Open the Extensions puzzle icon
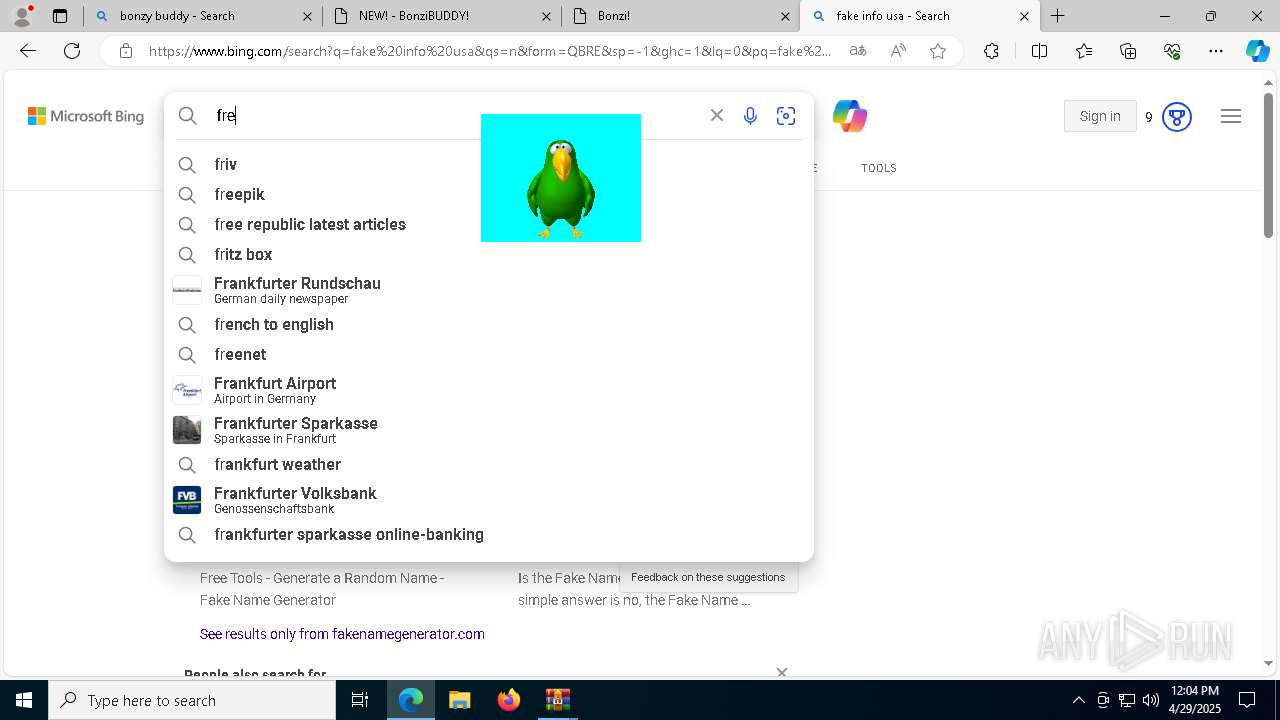Screen dimensions: 1280x720 [x=991, y=51]
